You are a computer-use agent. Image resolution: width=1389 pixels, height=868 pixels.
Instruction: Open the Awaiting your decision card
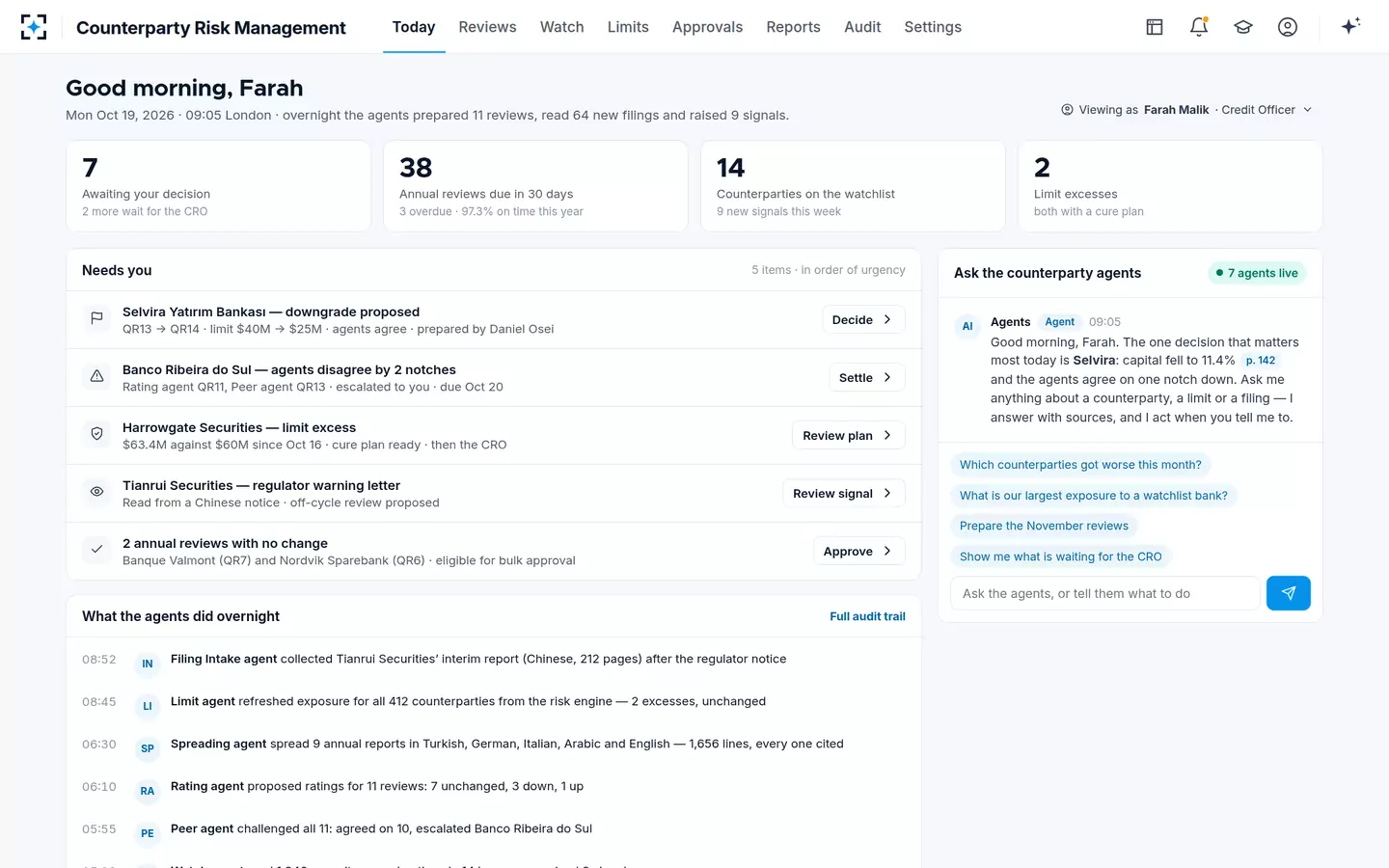click(x=218, y=186)
